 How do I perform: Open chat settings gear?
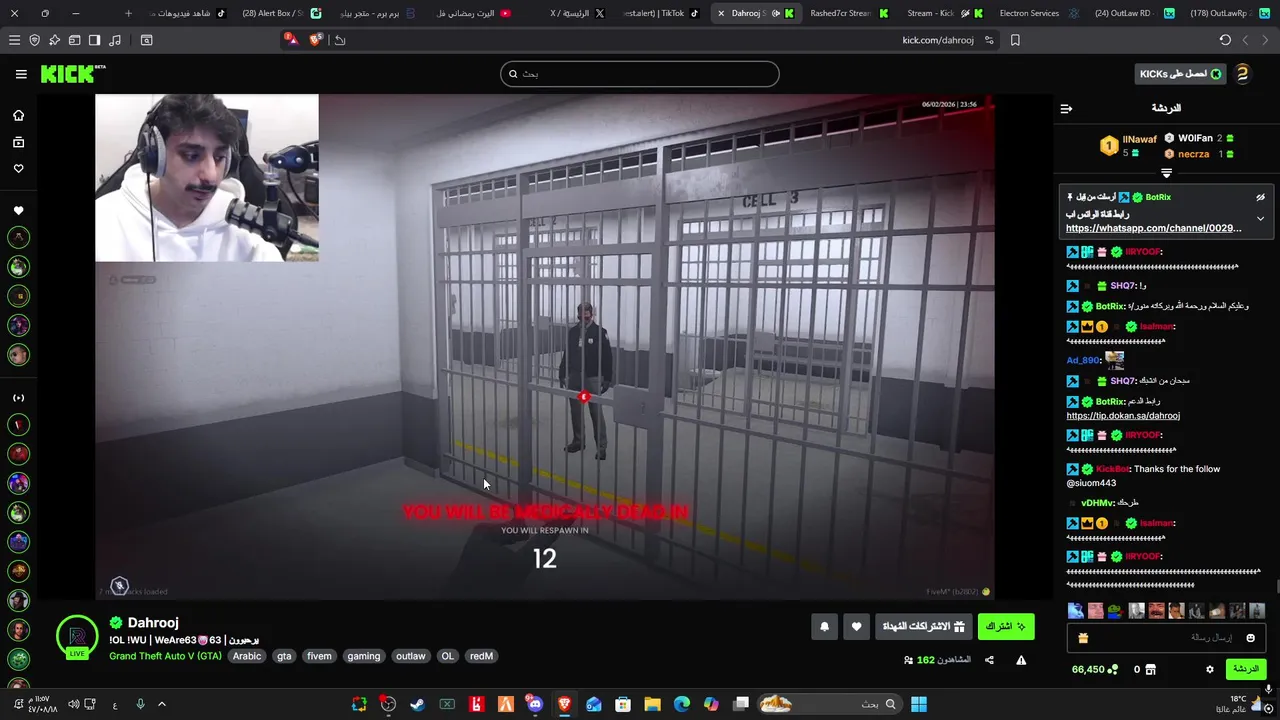[1209, 669]
